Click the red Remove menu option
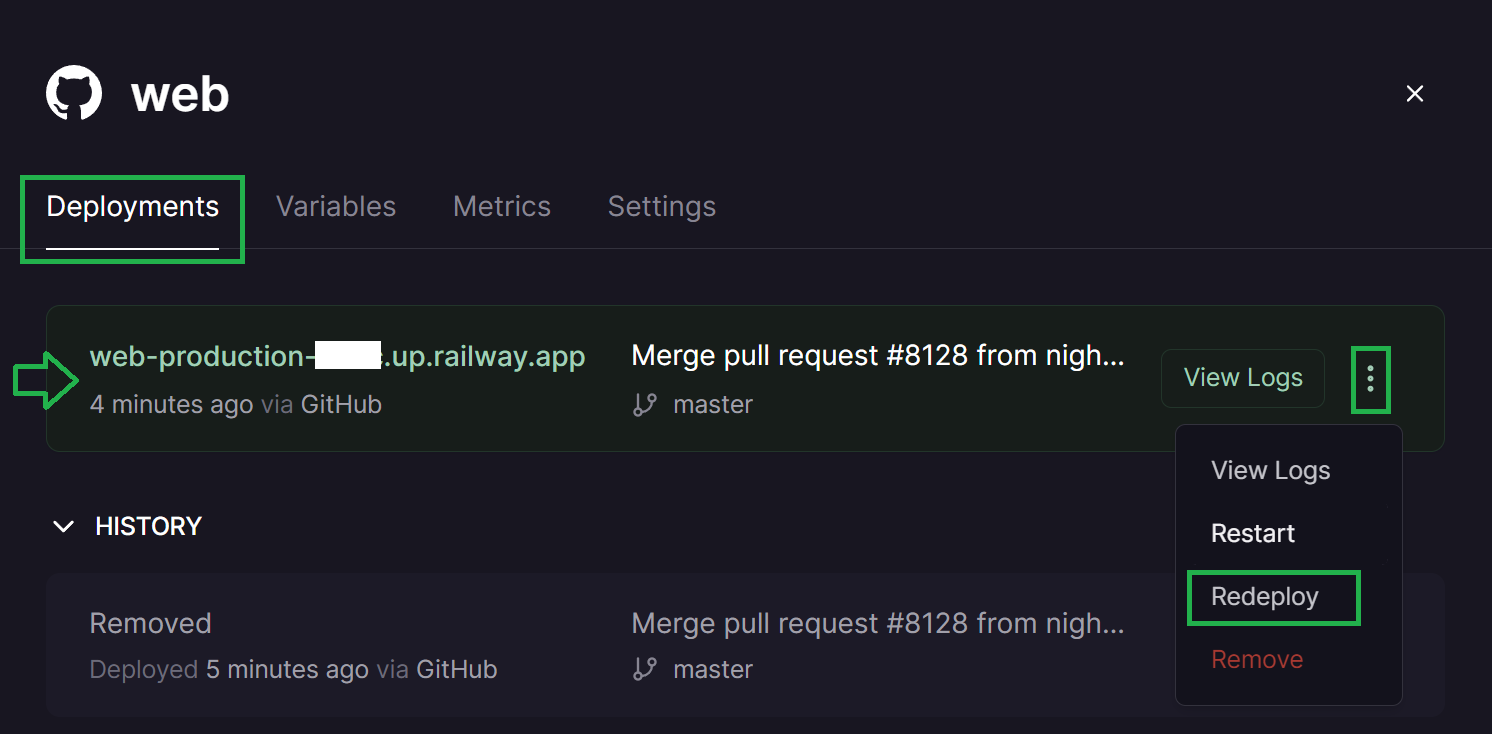 point(1257,660)
